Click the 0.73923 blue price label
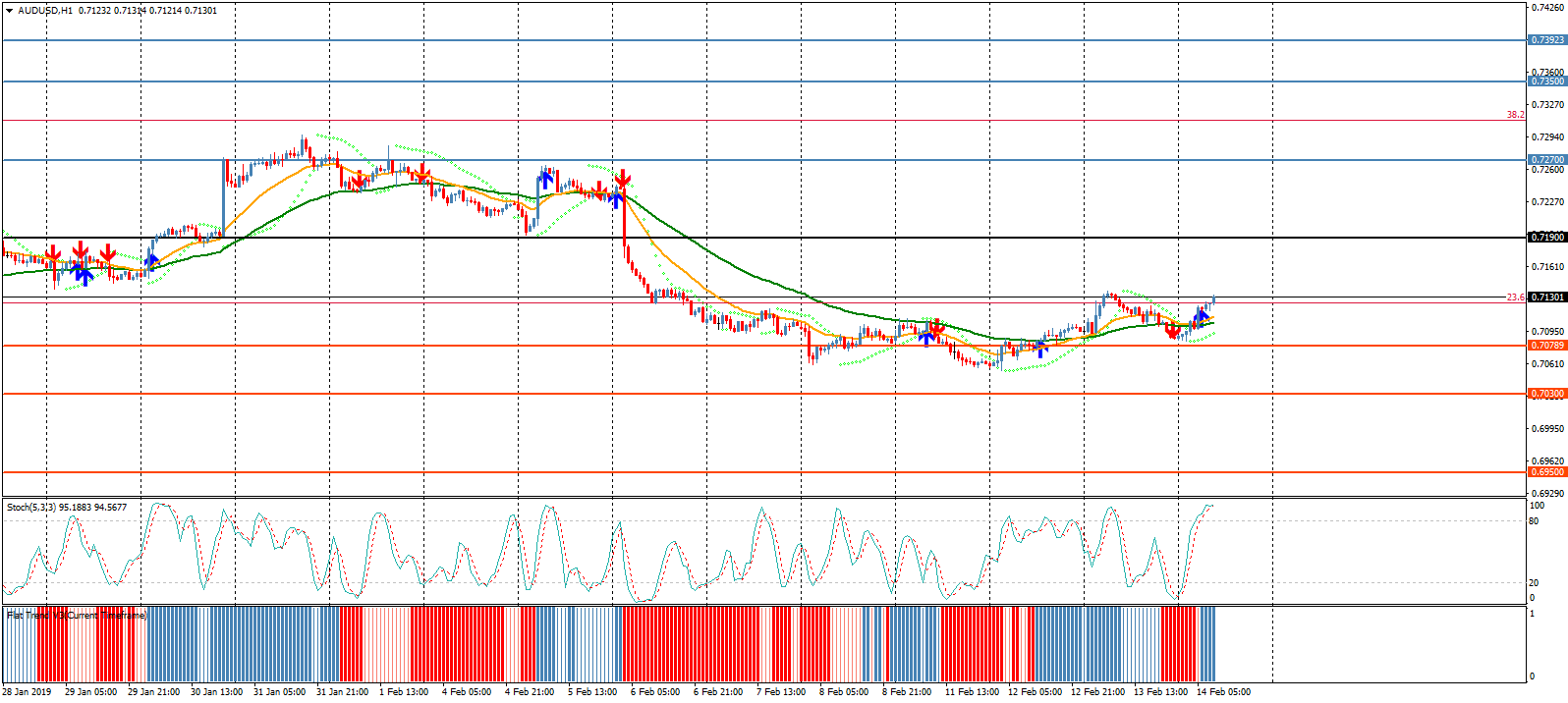This screenshot has width=1568, height=703. [x=1547, y=40]
